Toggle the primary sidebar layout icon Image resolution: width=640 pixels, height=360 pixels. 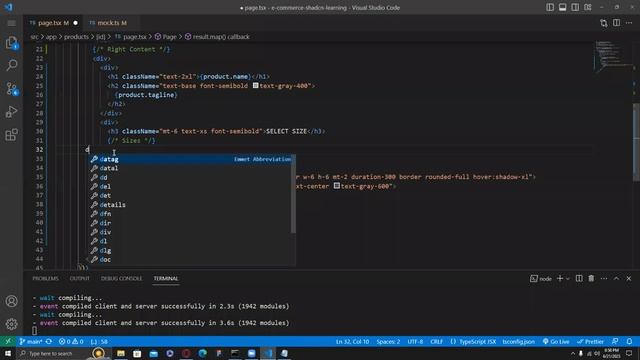[x=550, y=7]
